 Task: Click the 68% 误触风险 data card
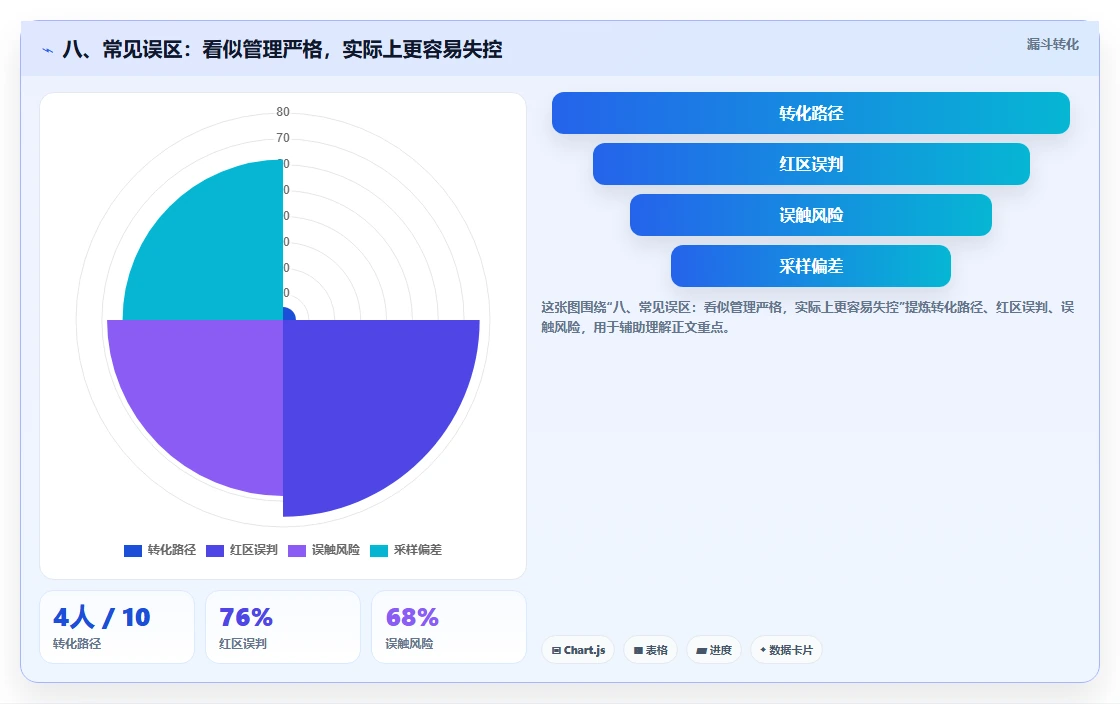(449, 627)
